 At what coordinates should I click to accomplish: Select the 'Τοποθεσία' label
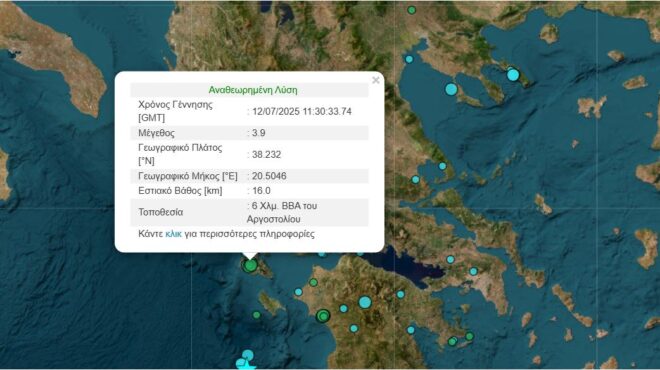click(x=160, y=212)
